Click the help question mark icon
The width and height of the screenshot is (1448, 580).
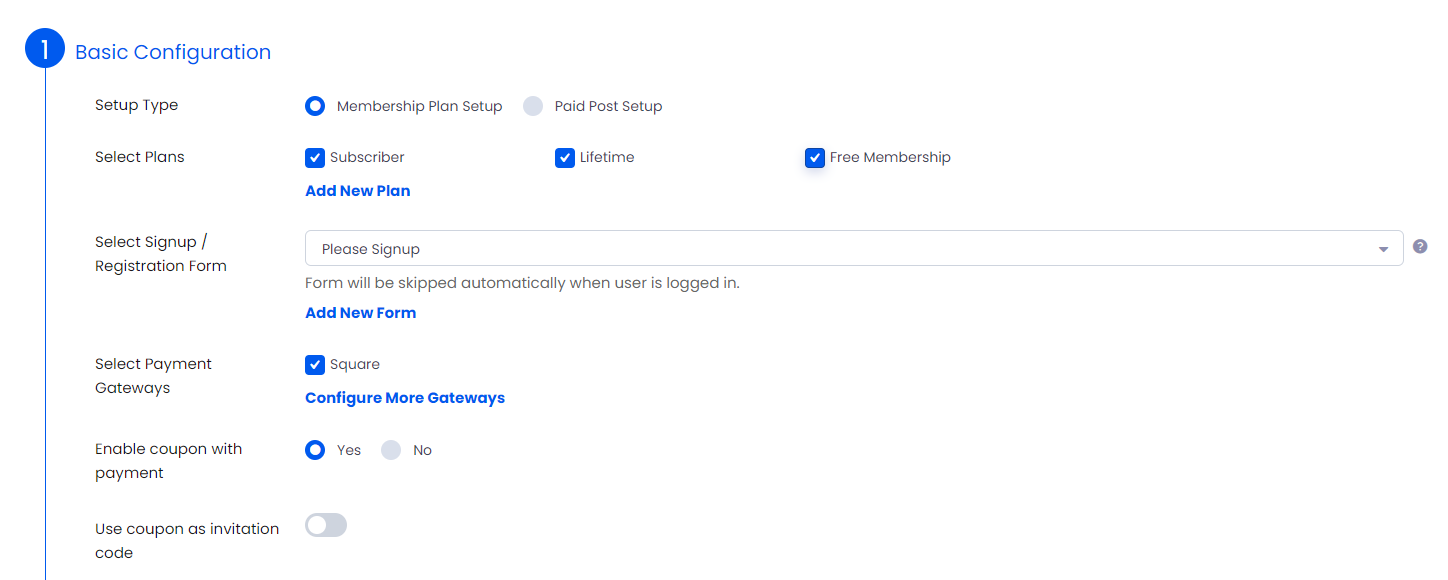pos(1420,246)
